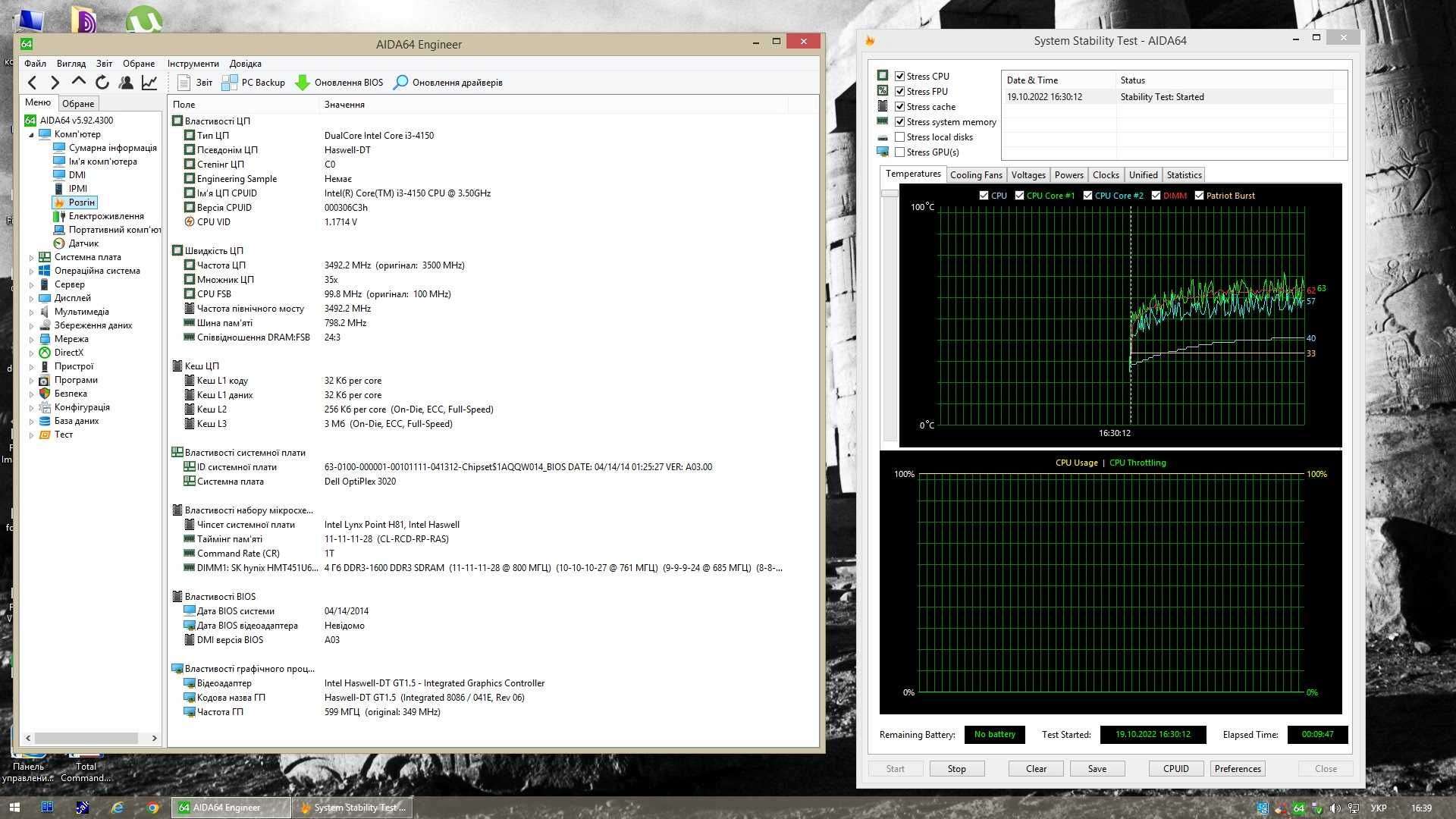Switch to the Statistics tab
Screen dimensions: 1456x819
(1184, 175)
